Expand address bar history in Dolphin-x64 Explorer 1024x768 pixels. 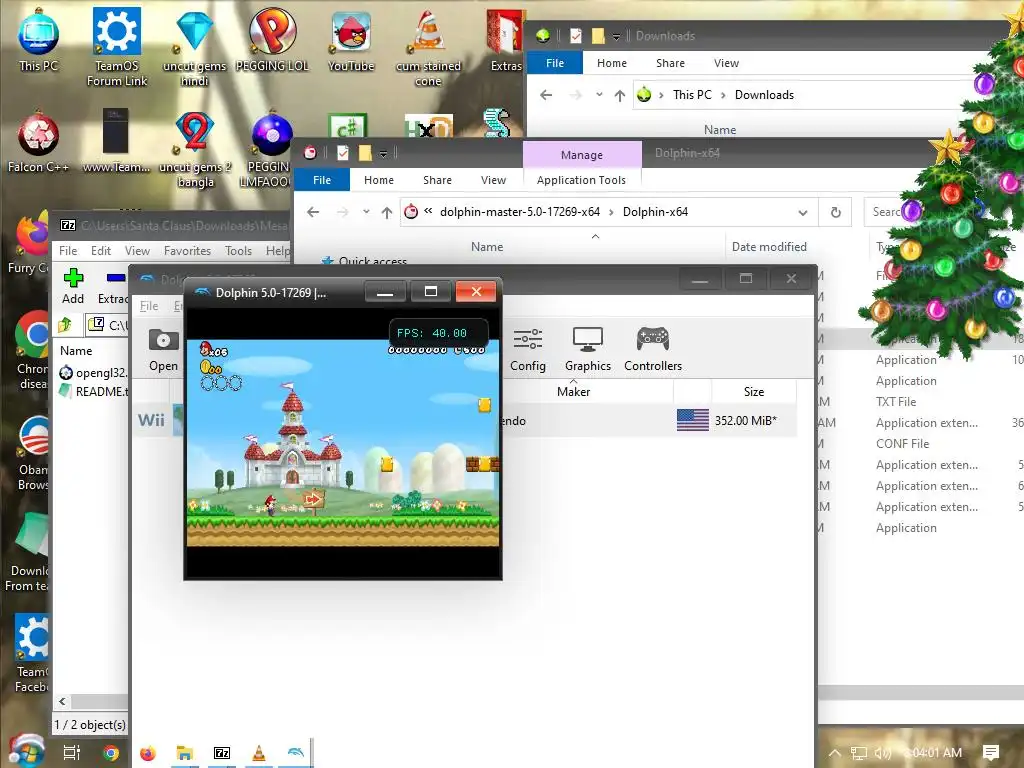click(x=803, y=212)
